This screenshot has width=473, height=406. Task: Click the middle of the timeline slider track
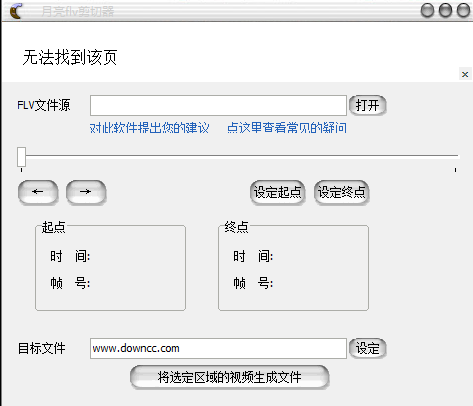[x=240, y=156]
